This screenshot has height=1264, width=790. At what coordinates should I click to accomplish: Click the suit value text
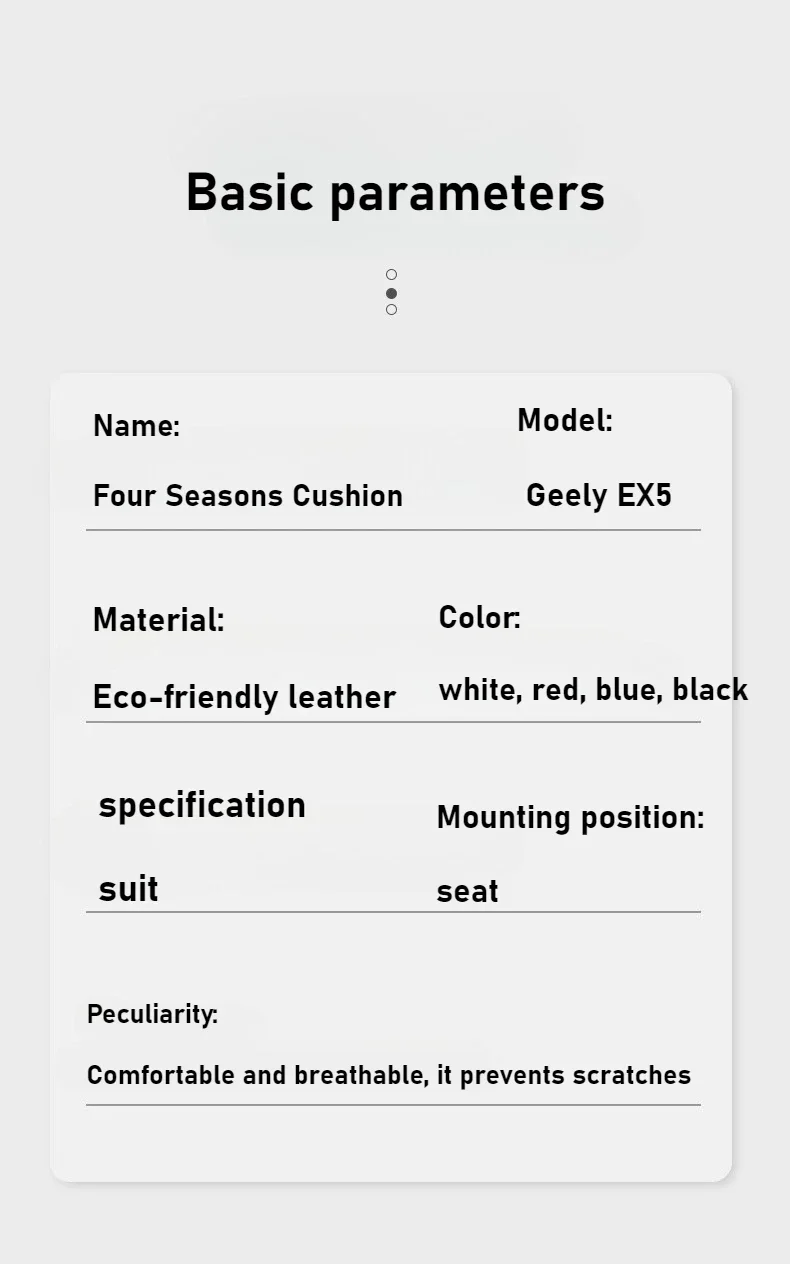point(128,888)
